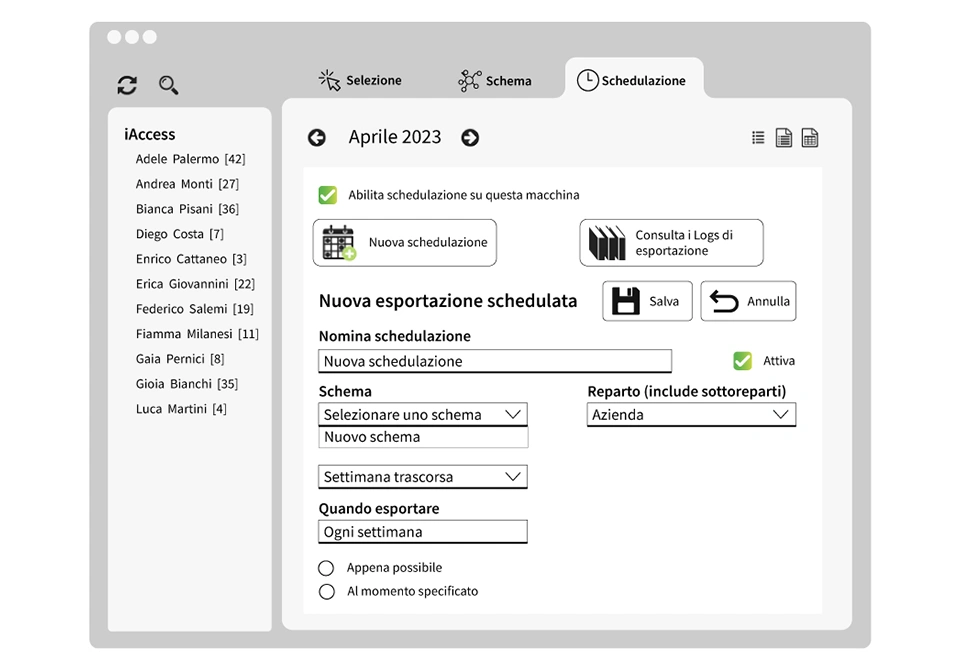Viewport: 960px width, 670px height.
Task: Click the undo arrow Annulla icon
Action: [724, 301]
